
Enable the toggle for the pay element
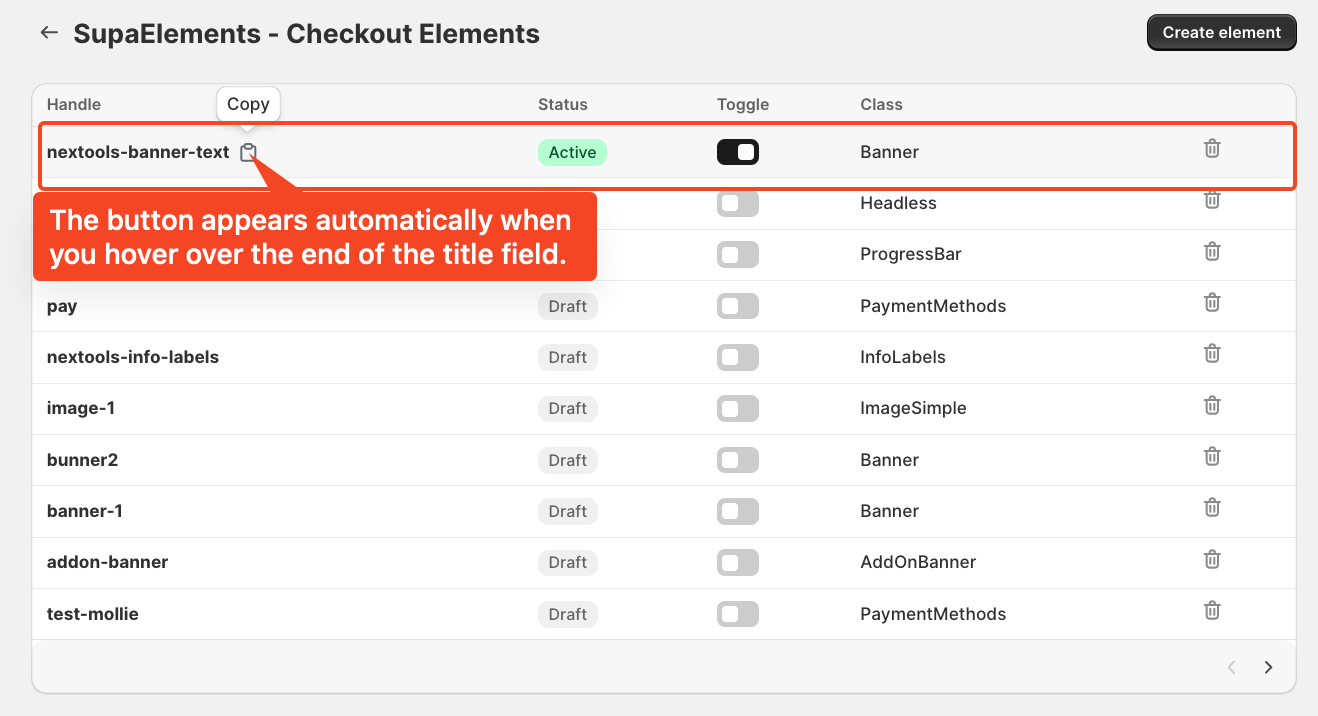click(738, 306)
